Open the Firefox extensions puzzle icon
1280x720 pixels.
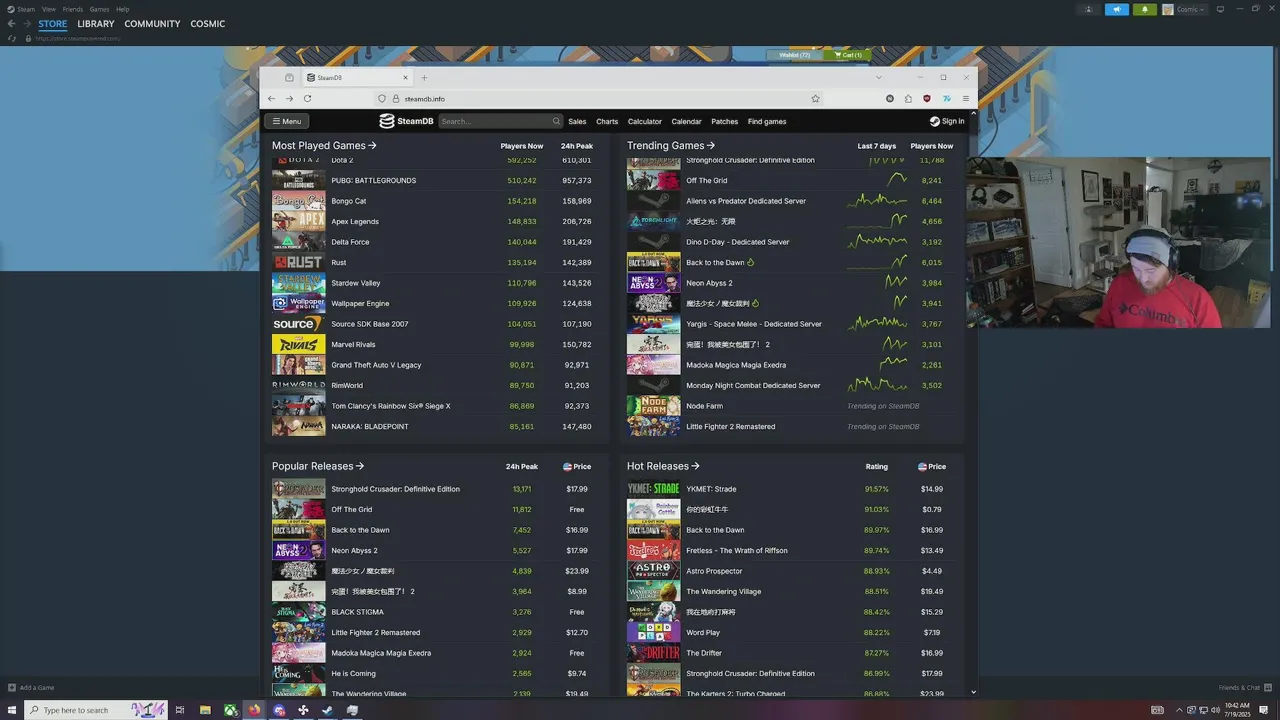(x=908, y=98)
